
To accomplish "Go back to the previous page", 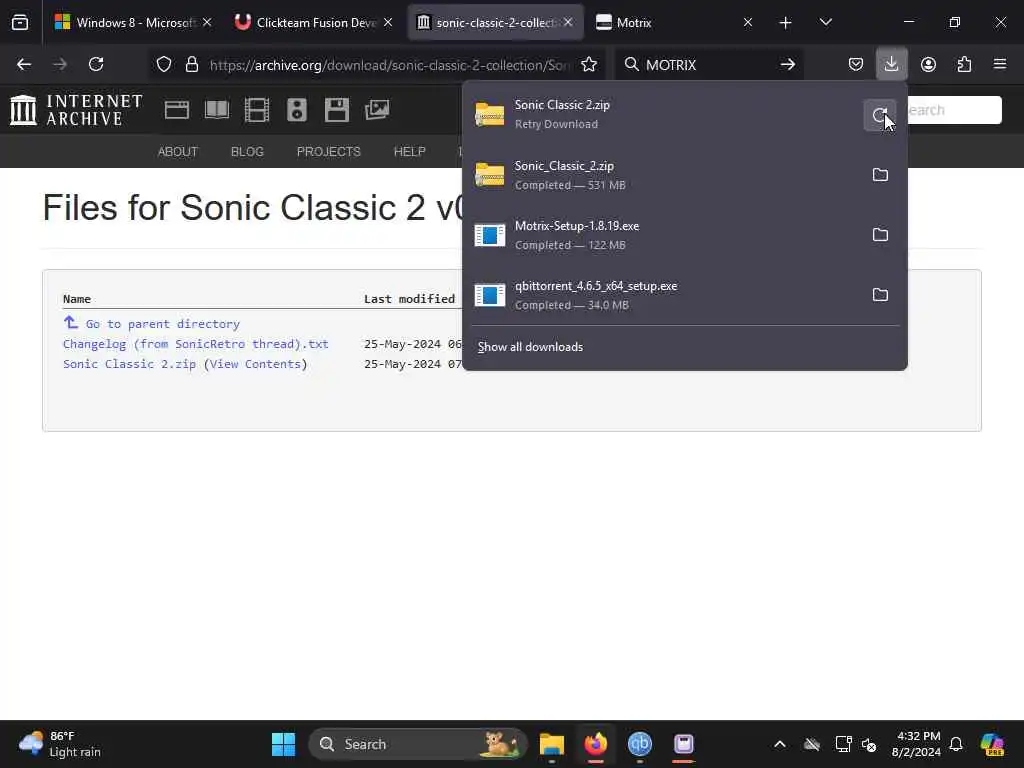I will 24,64.
